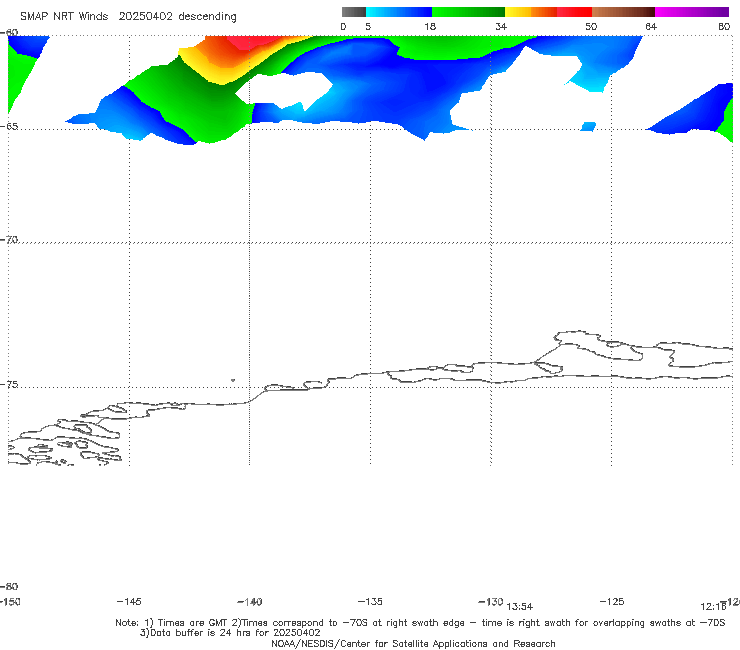Click the NOAA/NESDIS credit line
Viewport: 740px width, 650px height.
pos(413,643)
